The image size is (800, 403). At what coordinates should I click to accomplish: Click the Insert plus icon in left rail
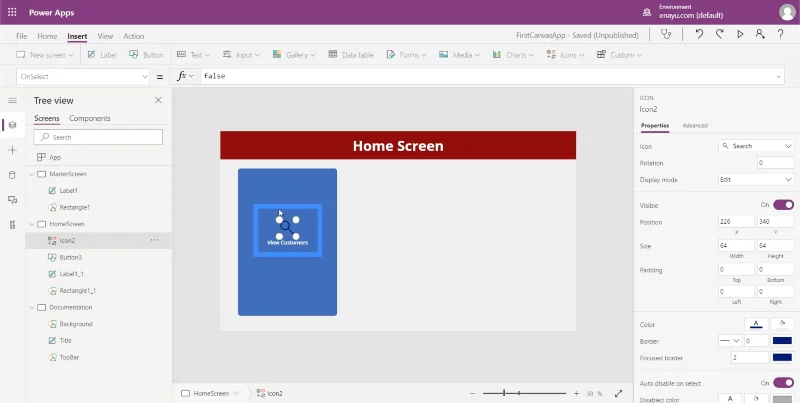pyautogui.click(x=12, y=150)
